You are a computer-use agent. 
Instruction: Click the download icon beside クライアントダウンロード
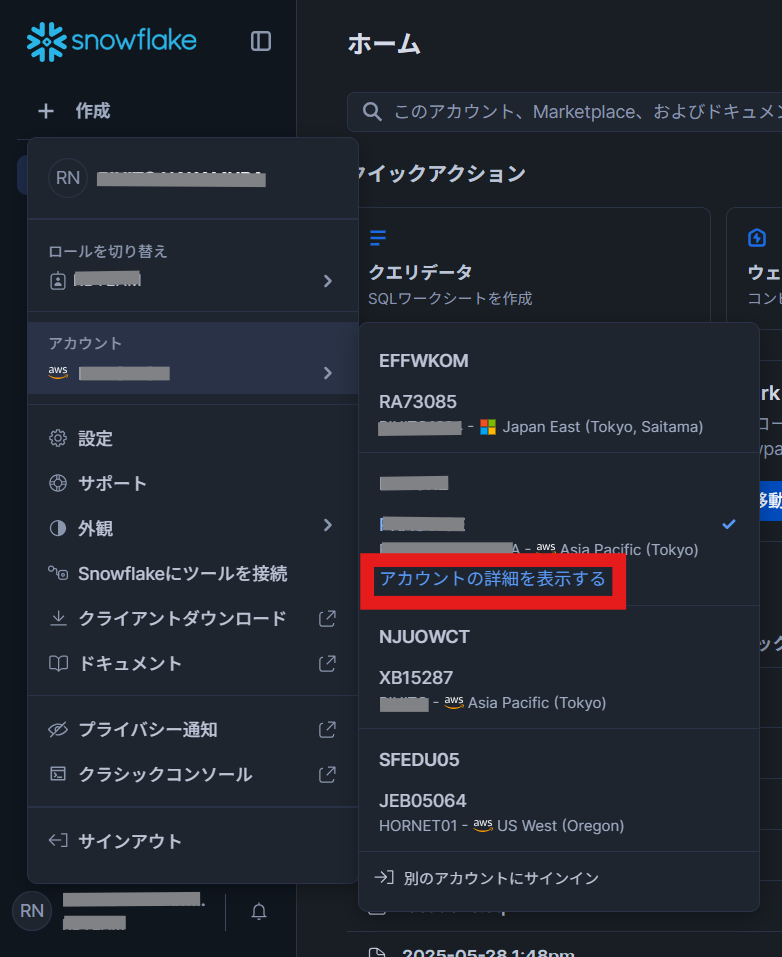click(58, 618)
